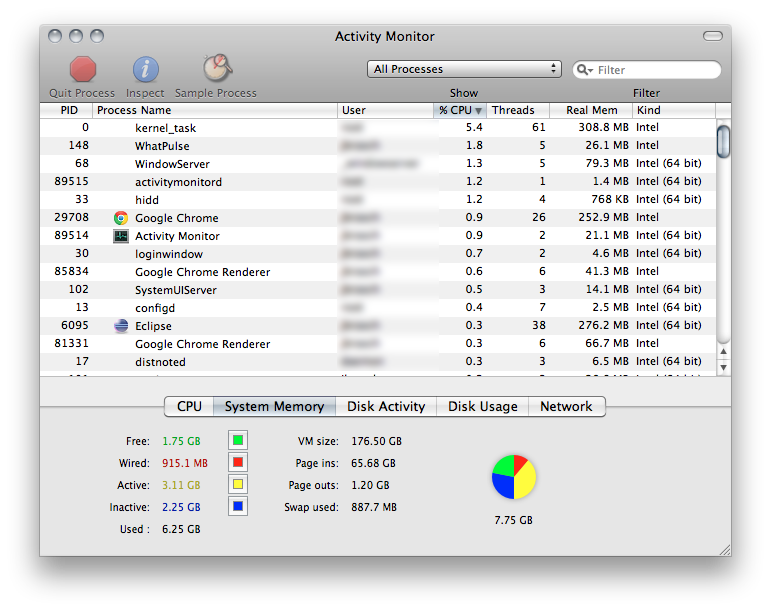Viewport: 771px width, 611px height.
Task: Click the 276.2 MB Eclipse memory value
Action: [603, 325]
